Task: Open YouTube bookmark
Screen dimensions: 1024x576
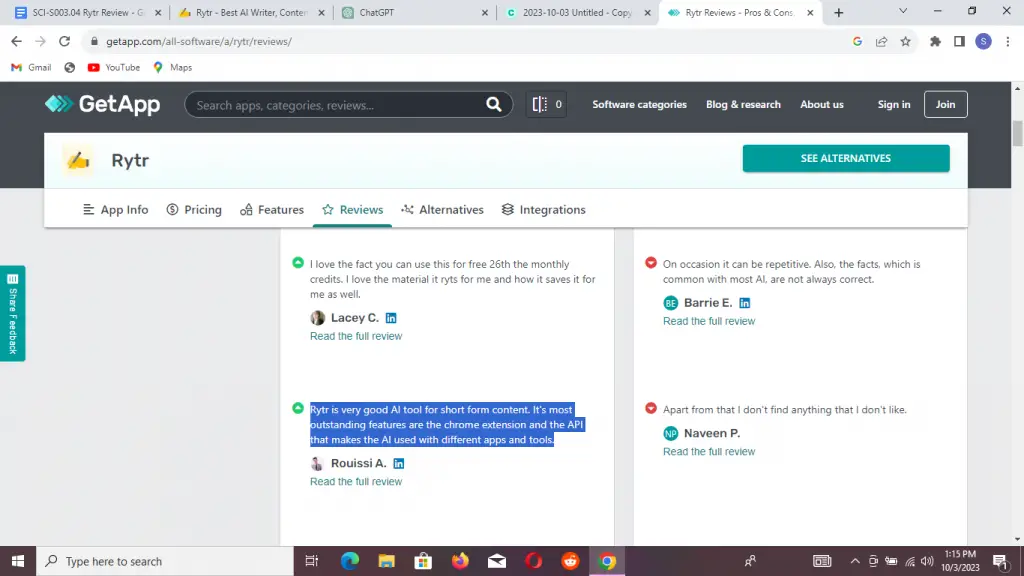Action: (x=114, y=67)
